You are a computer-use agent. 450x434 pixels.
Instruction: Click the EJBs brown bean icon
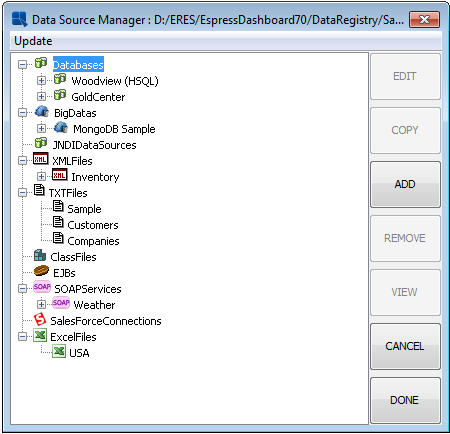tap(41, 271)
